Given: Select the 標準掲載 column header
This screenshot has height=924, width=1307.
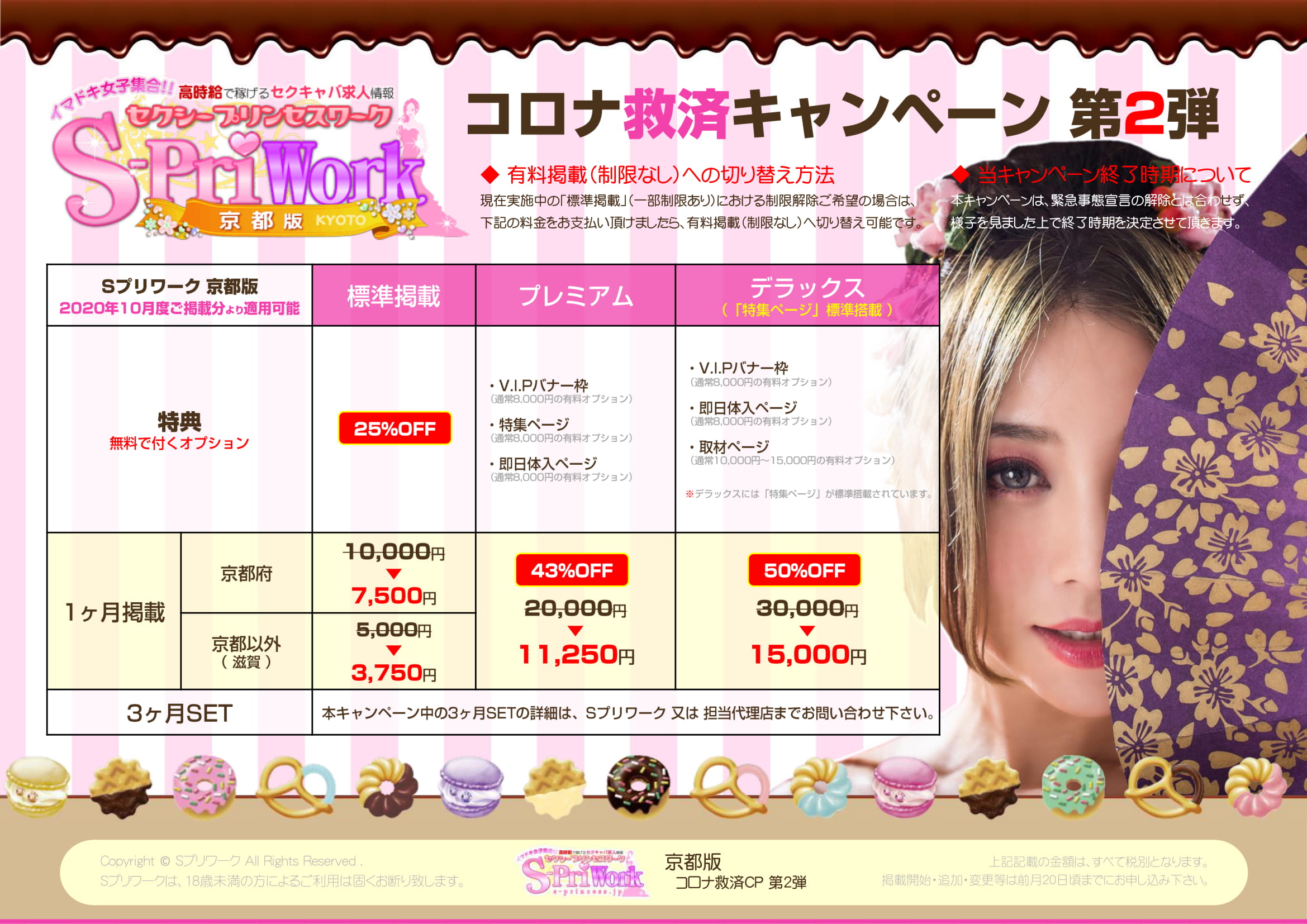Looking at the screenshot, I should click(x=394, y=296).
